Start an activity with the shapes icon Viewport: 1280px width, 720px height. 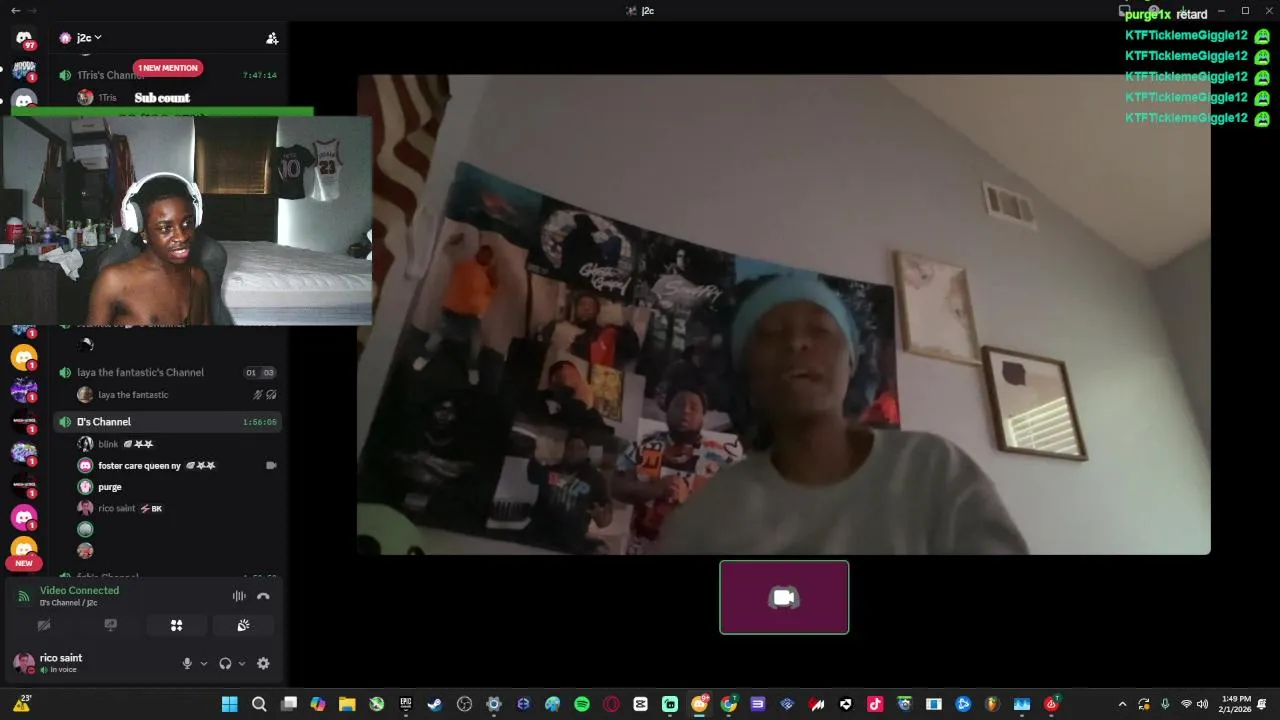(176, 625)
